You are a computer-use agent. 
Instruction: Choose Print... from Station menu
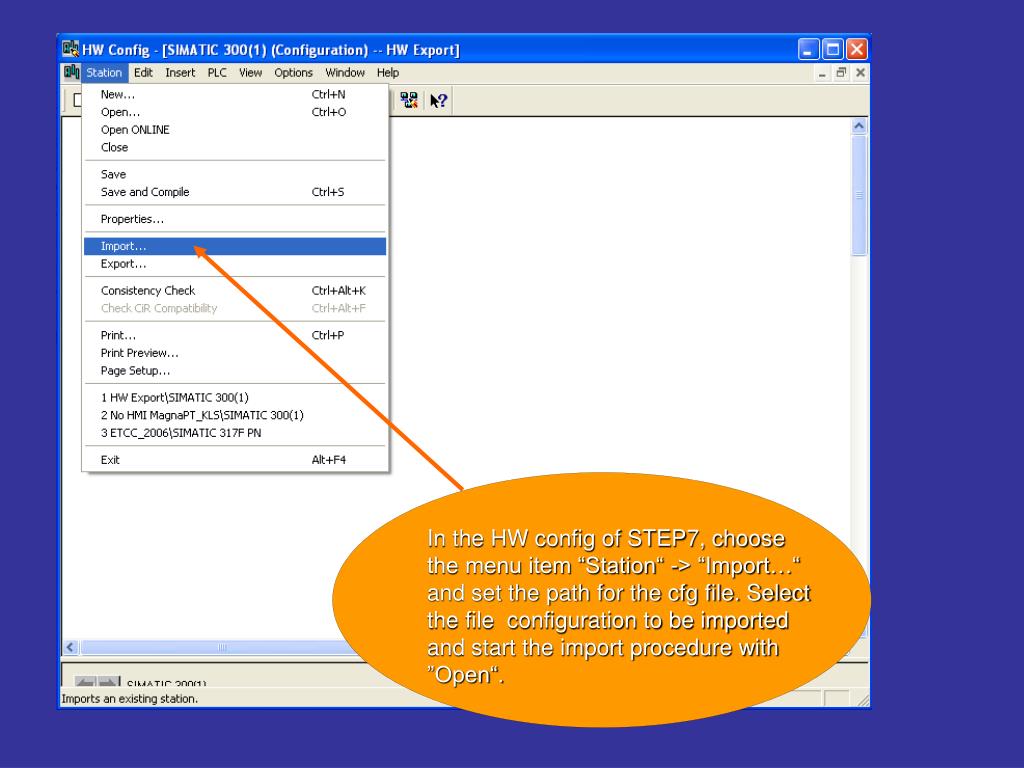(x=235, y=335)
